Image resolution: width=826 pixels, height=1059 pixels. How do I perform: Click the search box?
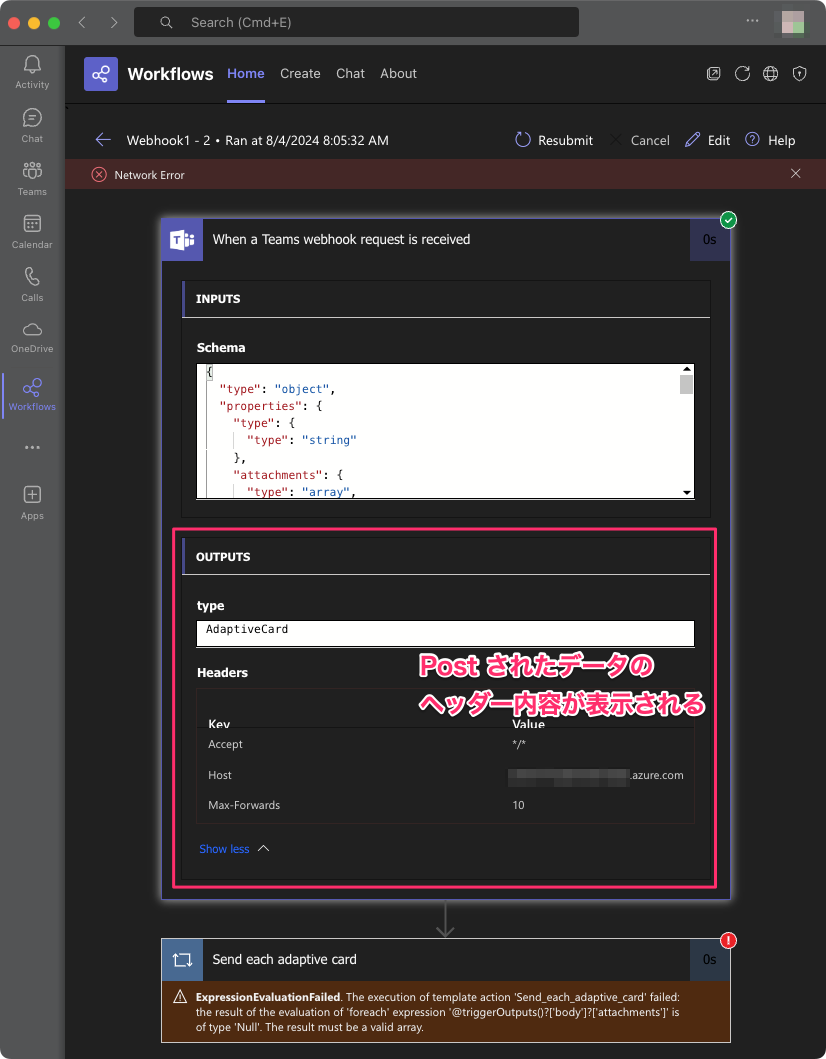click(357, 22)
